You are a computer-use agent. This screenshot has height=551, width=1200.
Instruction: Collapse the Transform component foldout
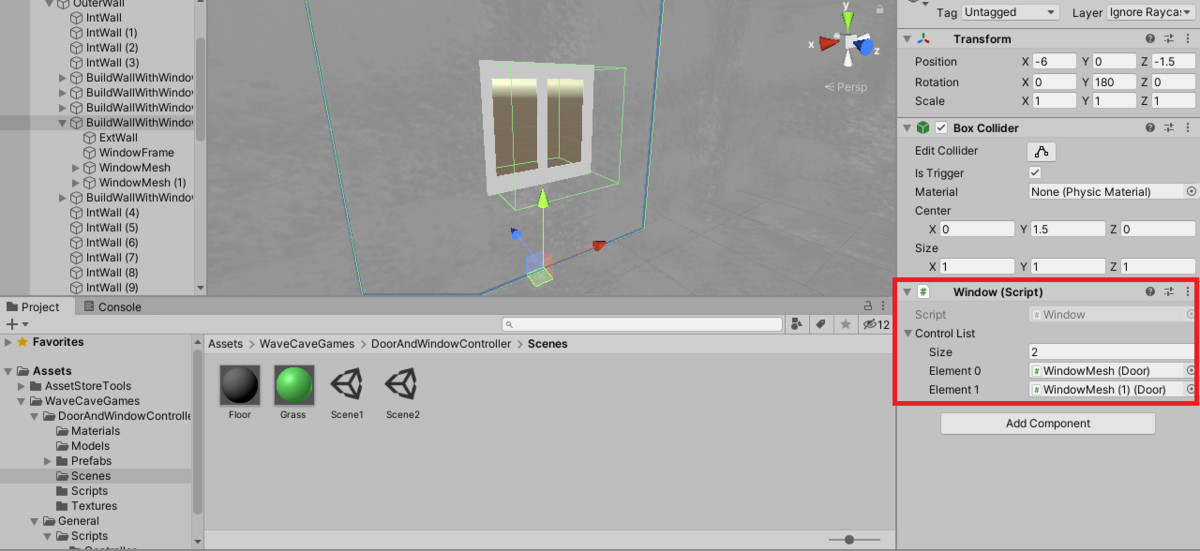907,39
